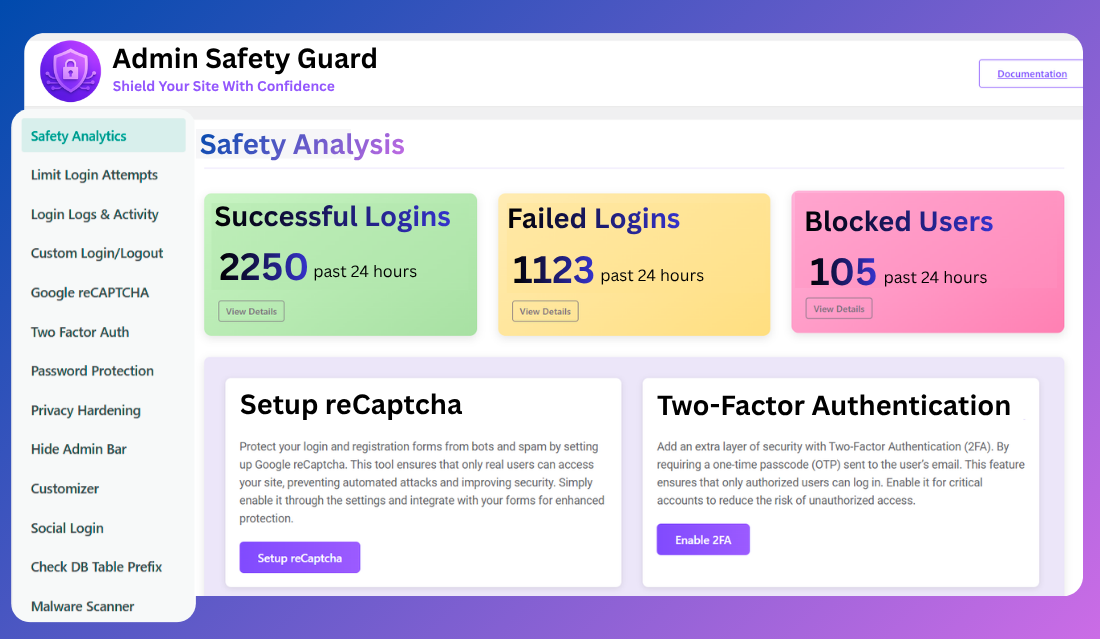The height and width of the screenshot is (639, 1100).
Task: Open the Hide Admin Bar setting
Action: point(80,449)
